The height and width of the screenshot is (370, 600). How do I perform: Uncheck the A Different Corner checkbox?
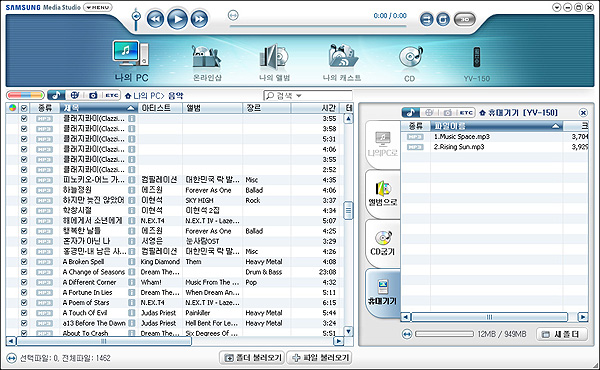tap(24, 282)
